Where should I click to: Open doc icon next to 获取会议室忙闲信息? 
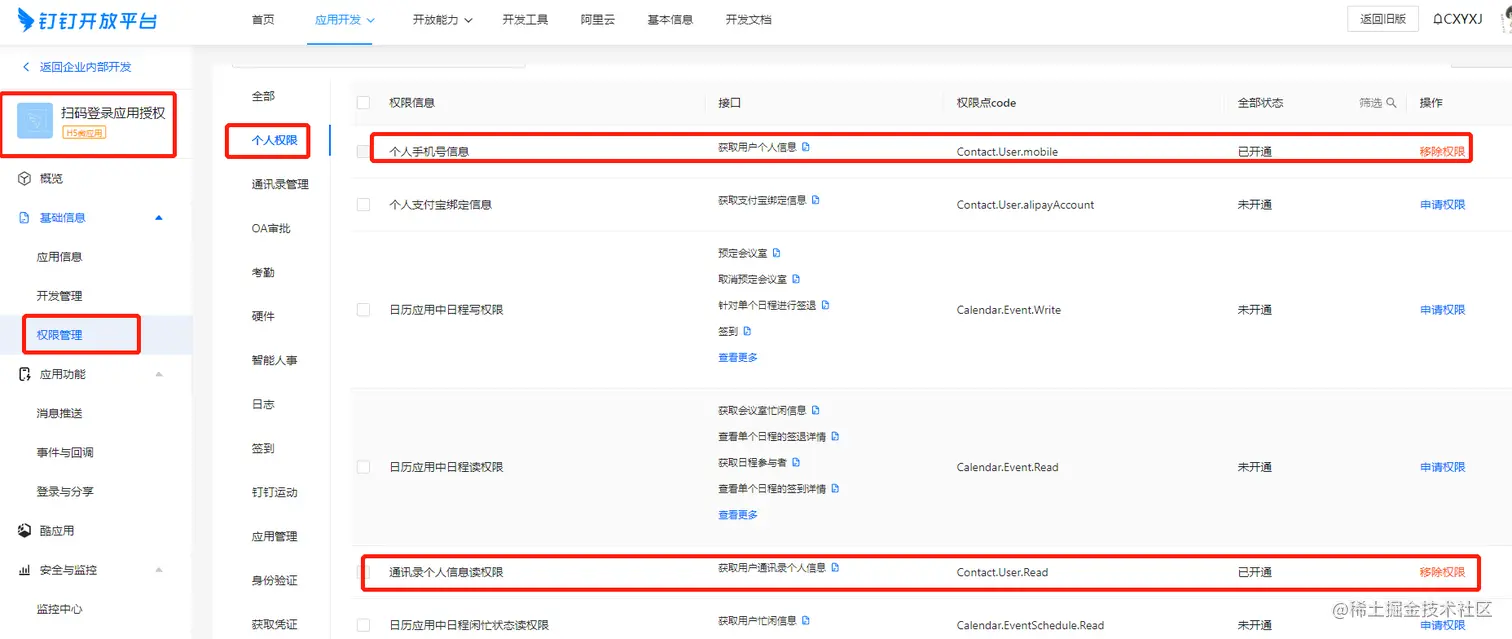816,410
